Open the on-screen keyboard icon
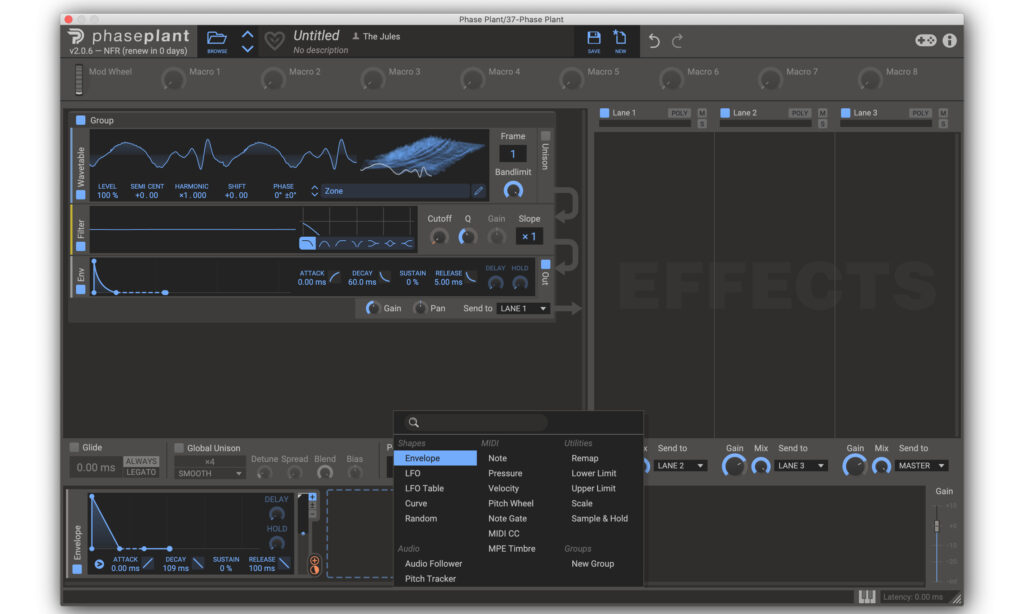Screen dimensions: 1024x614 coord(867,596)
